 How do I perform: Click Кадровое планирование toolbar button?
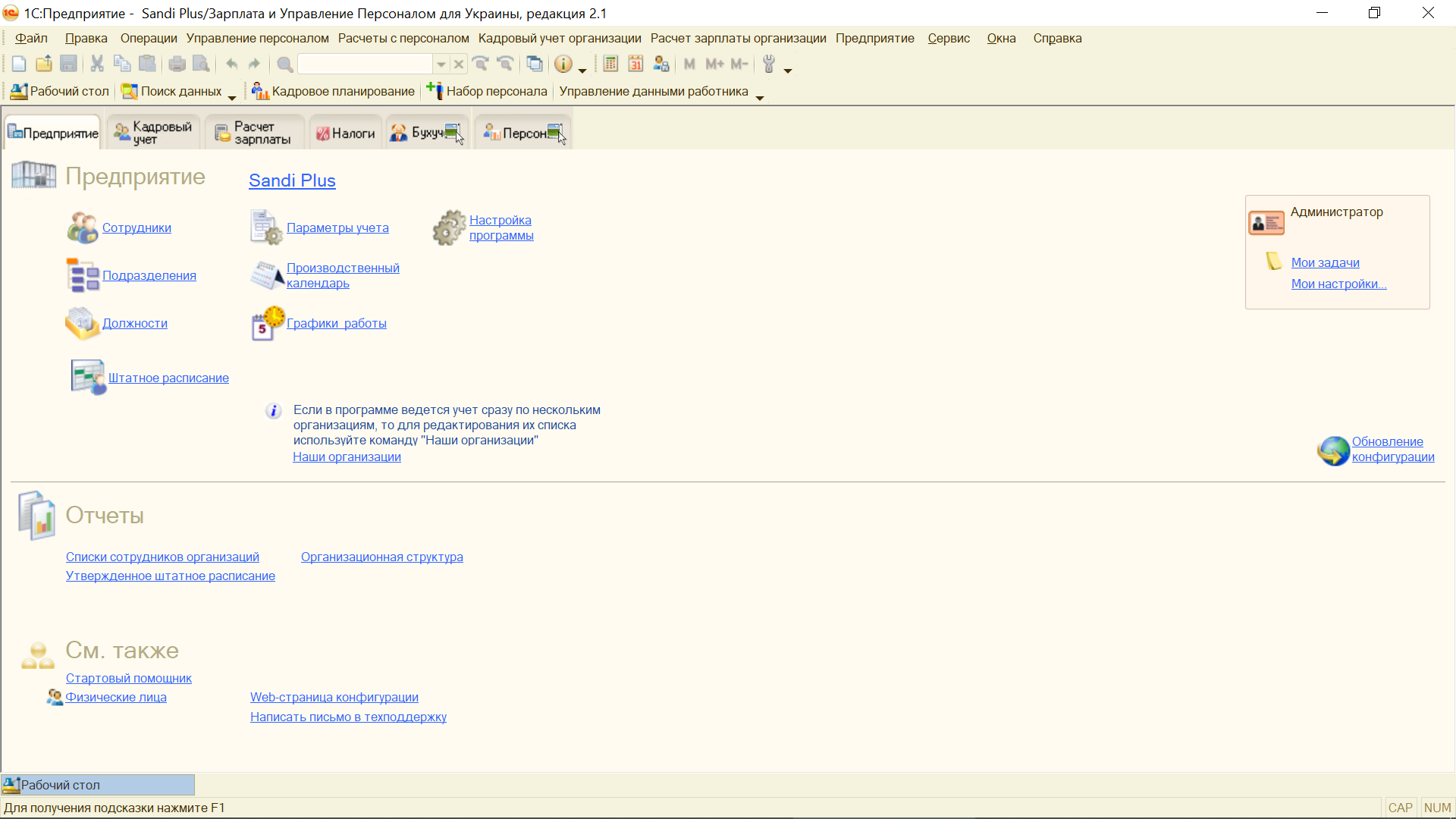point(334,91)
